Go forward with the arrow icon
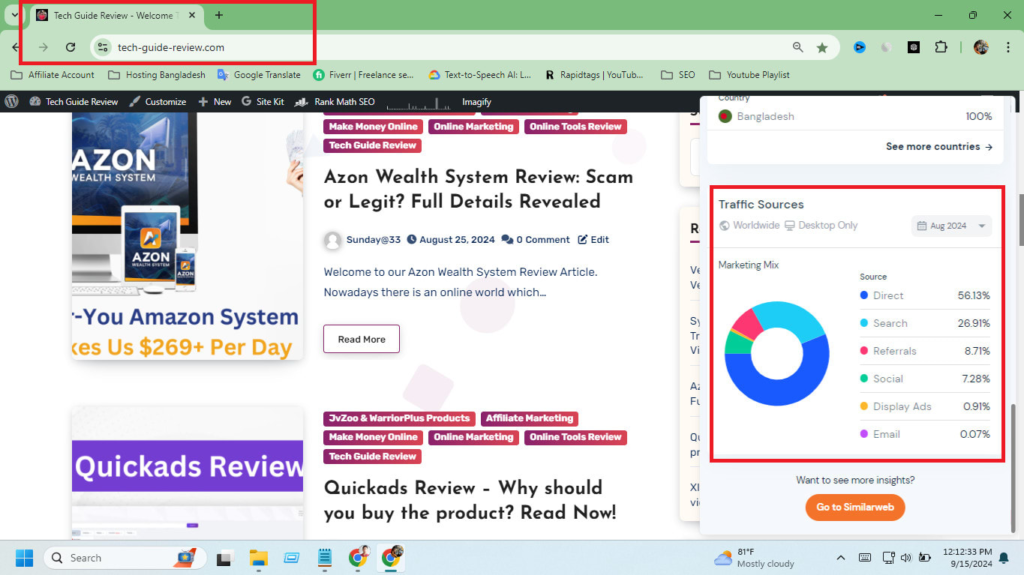 (43, 47)
